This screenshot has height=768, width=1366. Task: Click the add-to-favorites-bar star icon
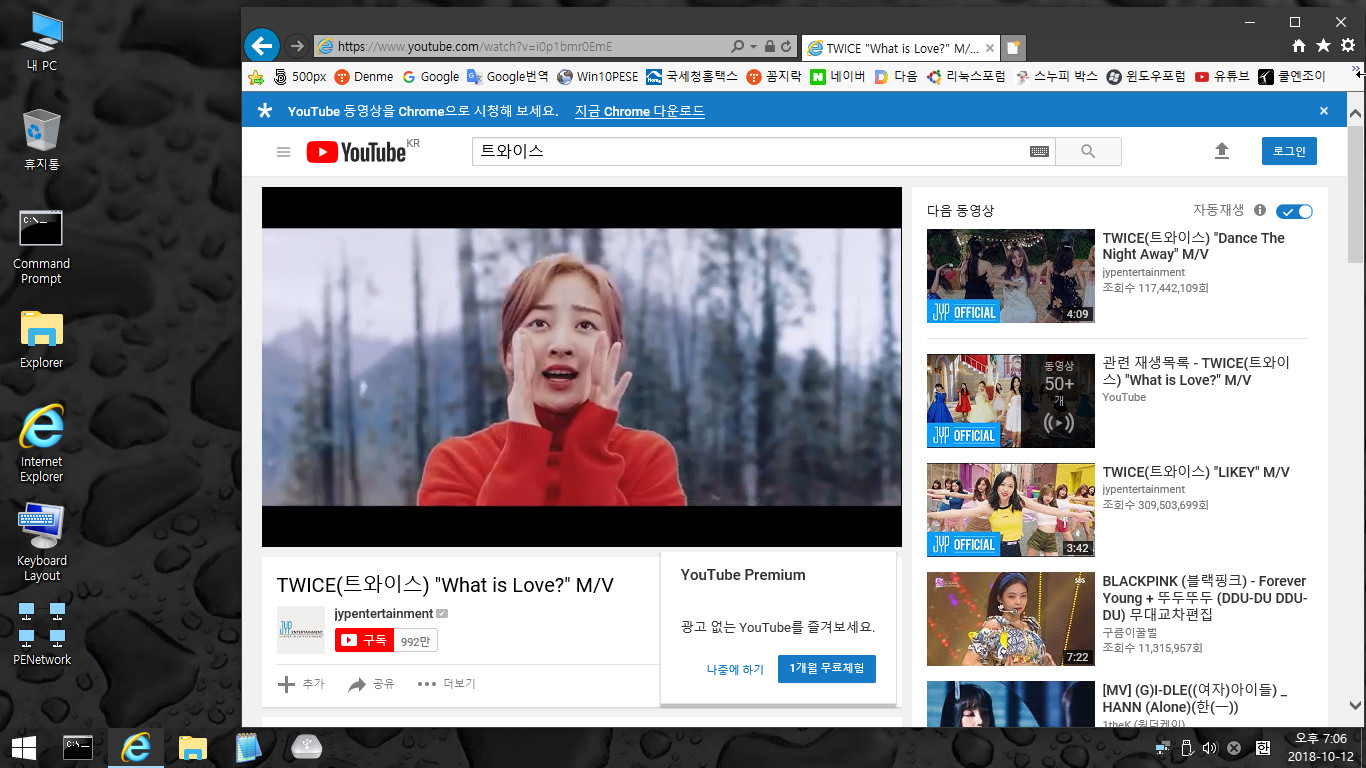[x=256, y=76]
